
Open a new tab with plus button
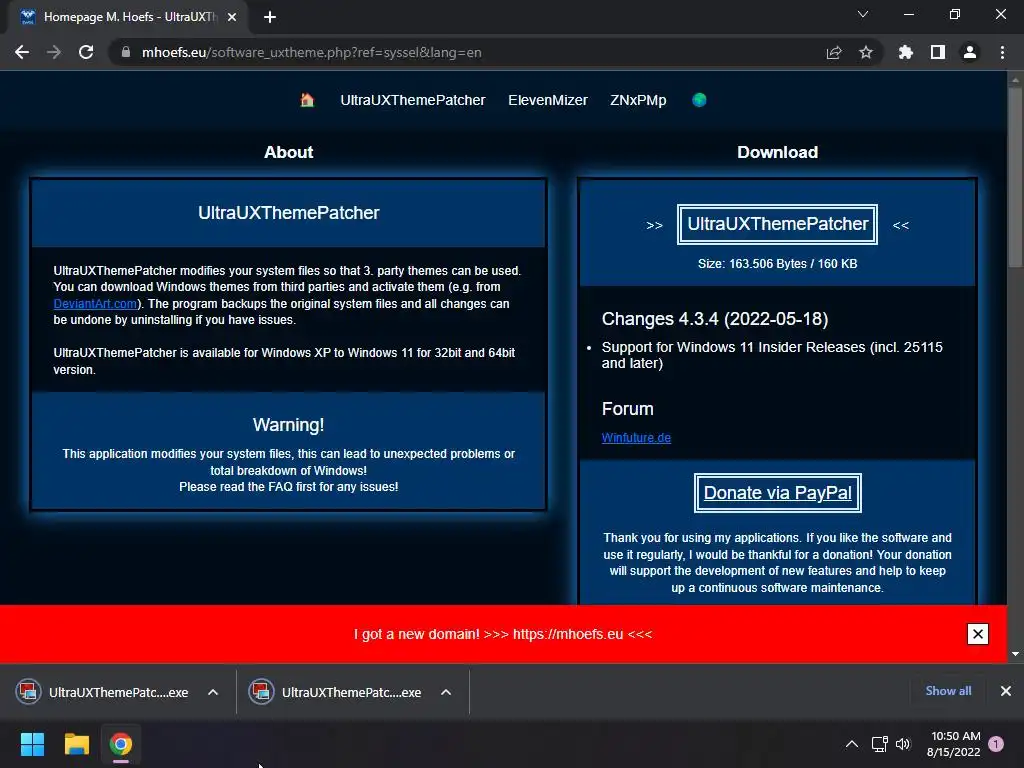pyautogui.click(x=270, y=17)
